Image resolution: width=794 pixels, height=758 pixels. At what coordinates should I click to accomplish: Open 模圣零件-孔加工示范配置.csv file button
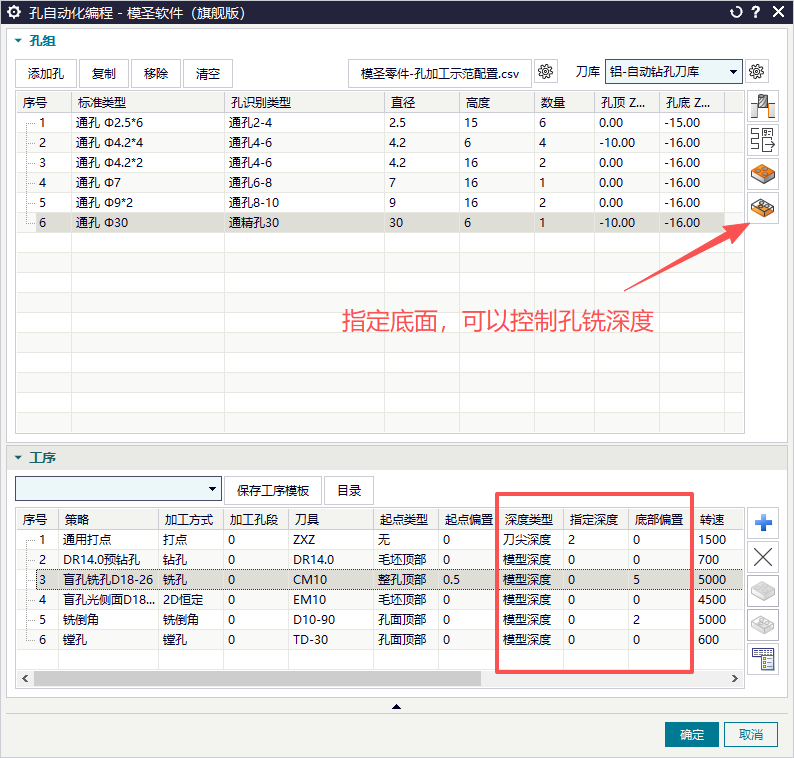[x=440, y=73]
